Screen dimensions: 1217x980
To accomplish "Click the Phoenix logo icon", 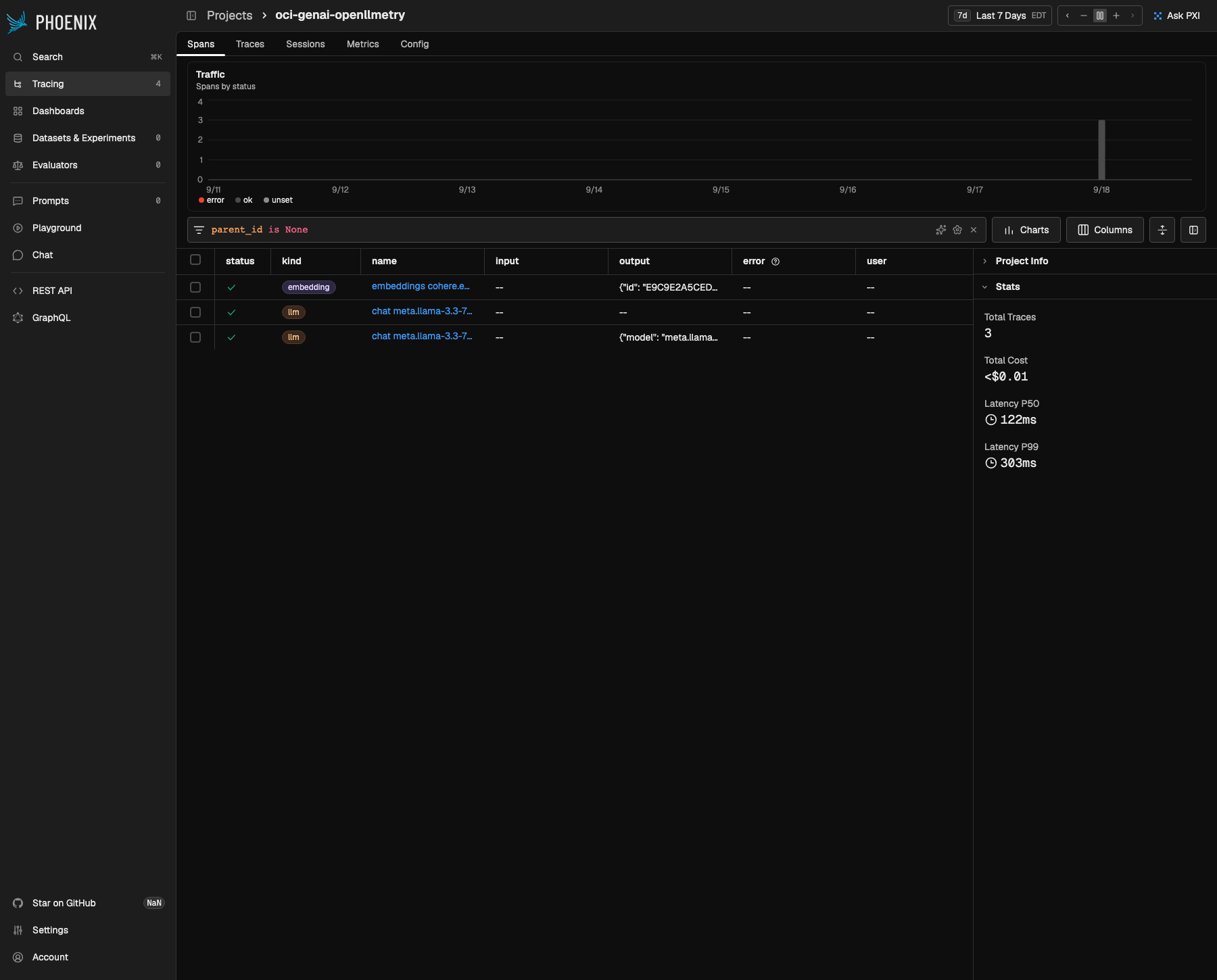I will coord(17,22).
